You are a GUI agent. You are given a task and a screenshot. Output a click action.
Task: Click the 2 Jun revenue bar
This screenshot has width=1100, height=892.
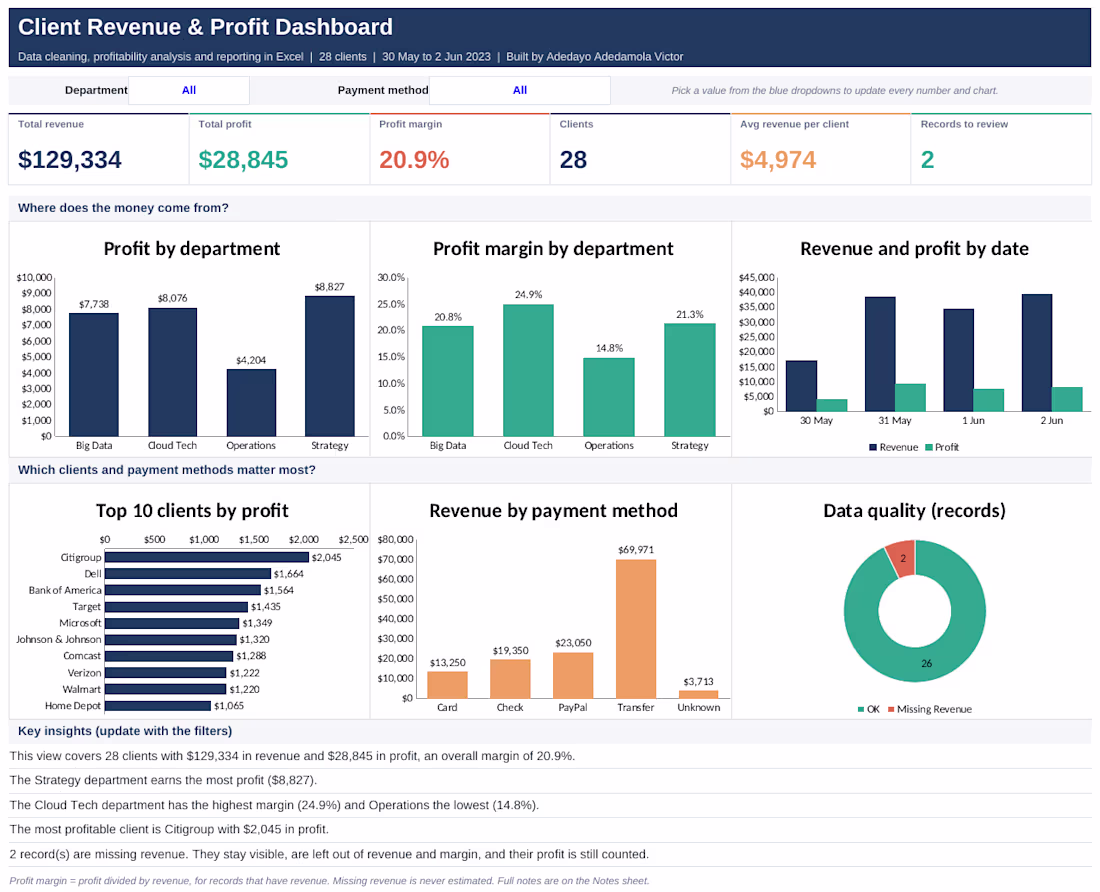[1037, 353]
